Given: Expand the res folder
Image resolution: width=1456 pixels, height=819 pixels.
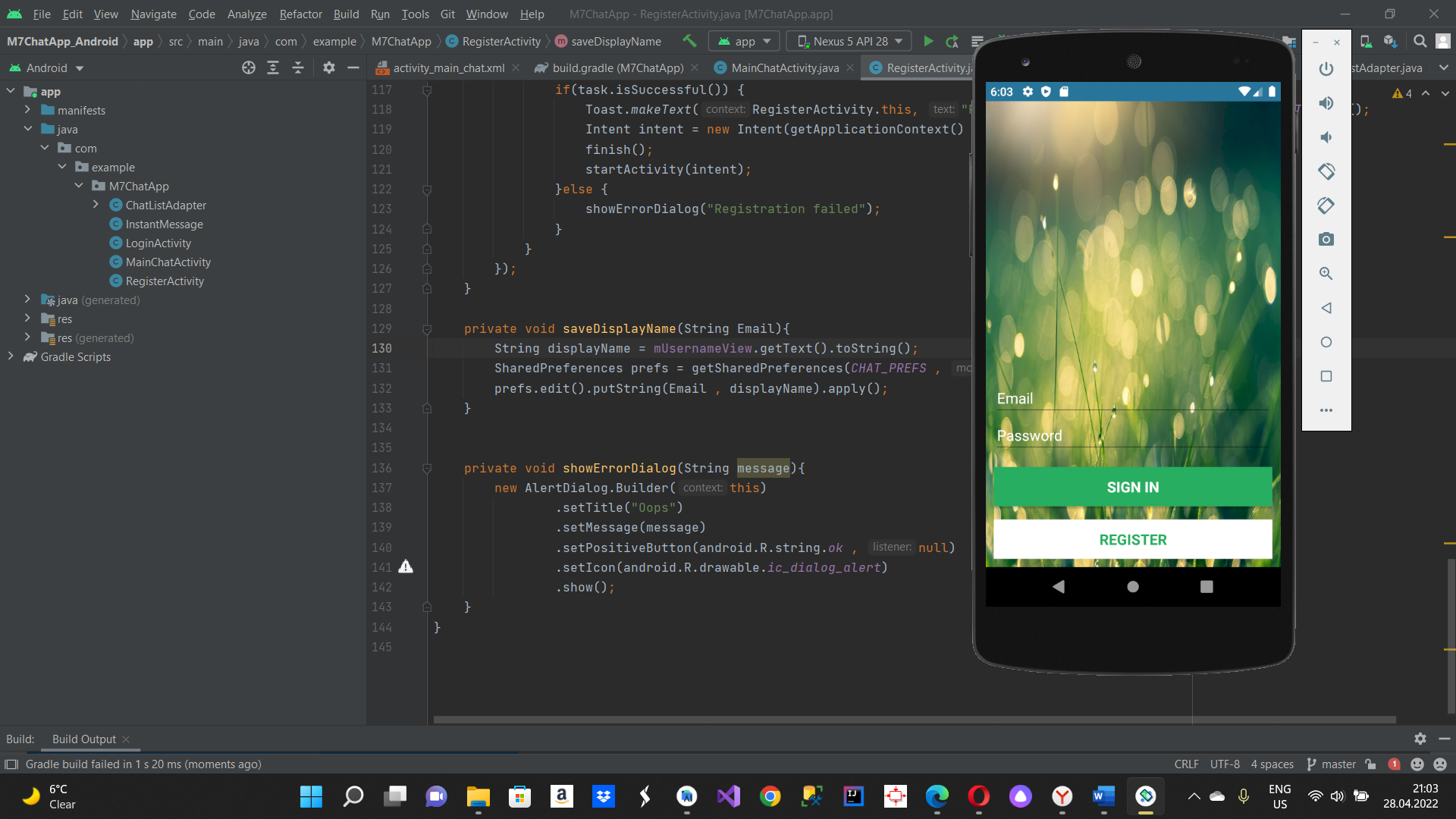Looking at the screenshot, I should coord(27,318).
